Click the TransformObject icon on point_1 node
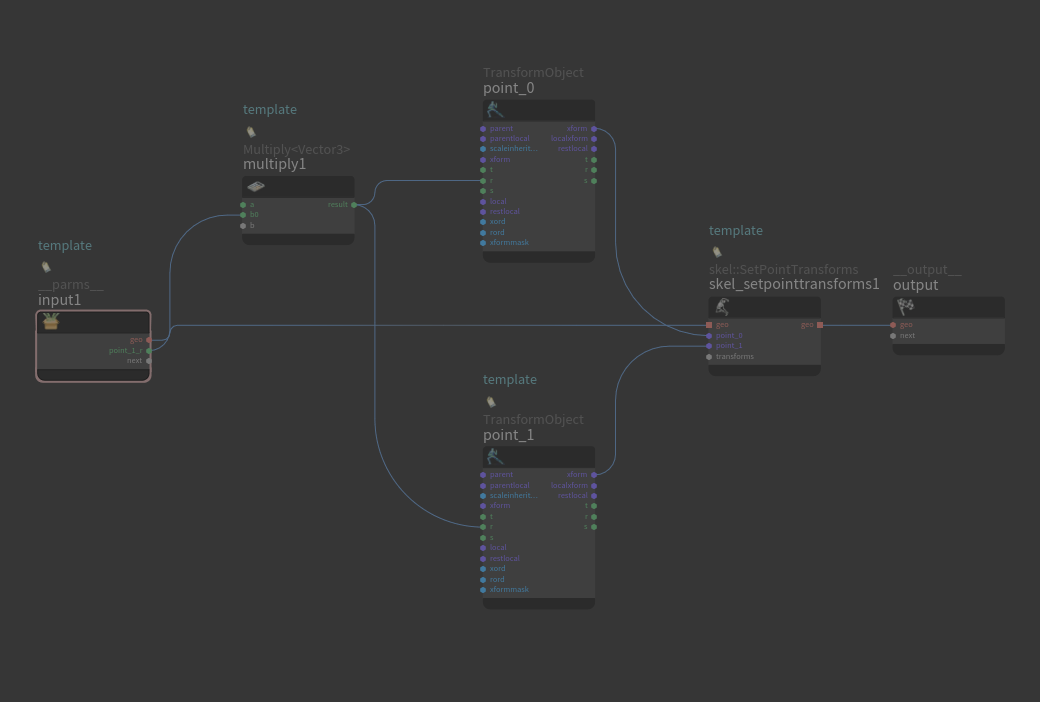This screenshot has width=1040, height=702. (x=495, y=456)
